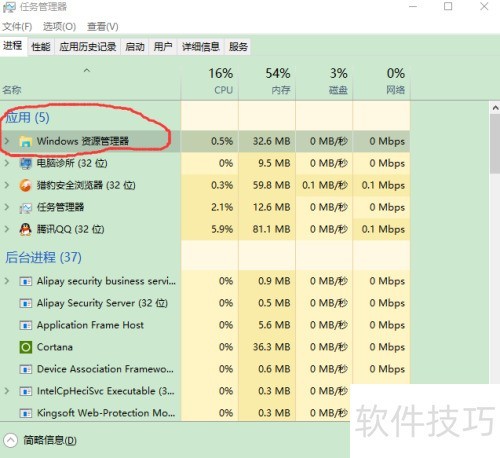The width and height of the screenshot is (500, 458).
Task: Open the 查看(V) menu
Action: [103, 26]
